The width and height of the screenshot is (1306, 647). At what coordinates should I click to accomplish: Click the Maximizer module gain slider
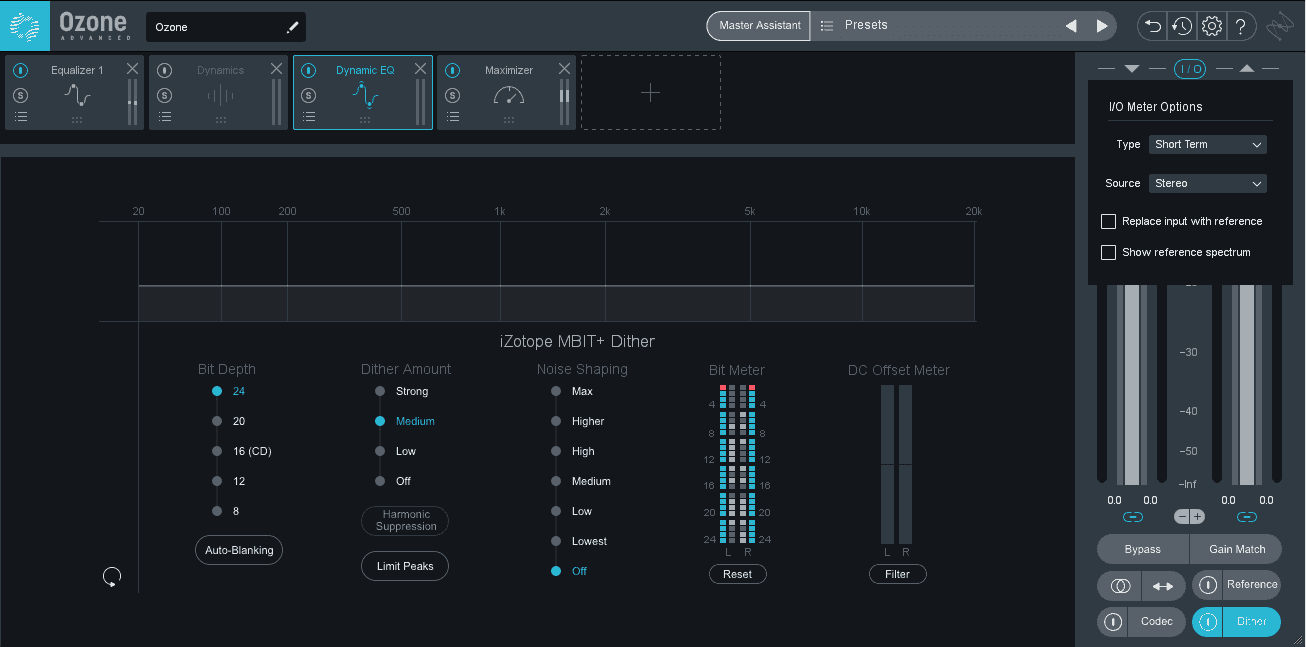[x=565, y=95]
